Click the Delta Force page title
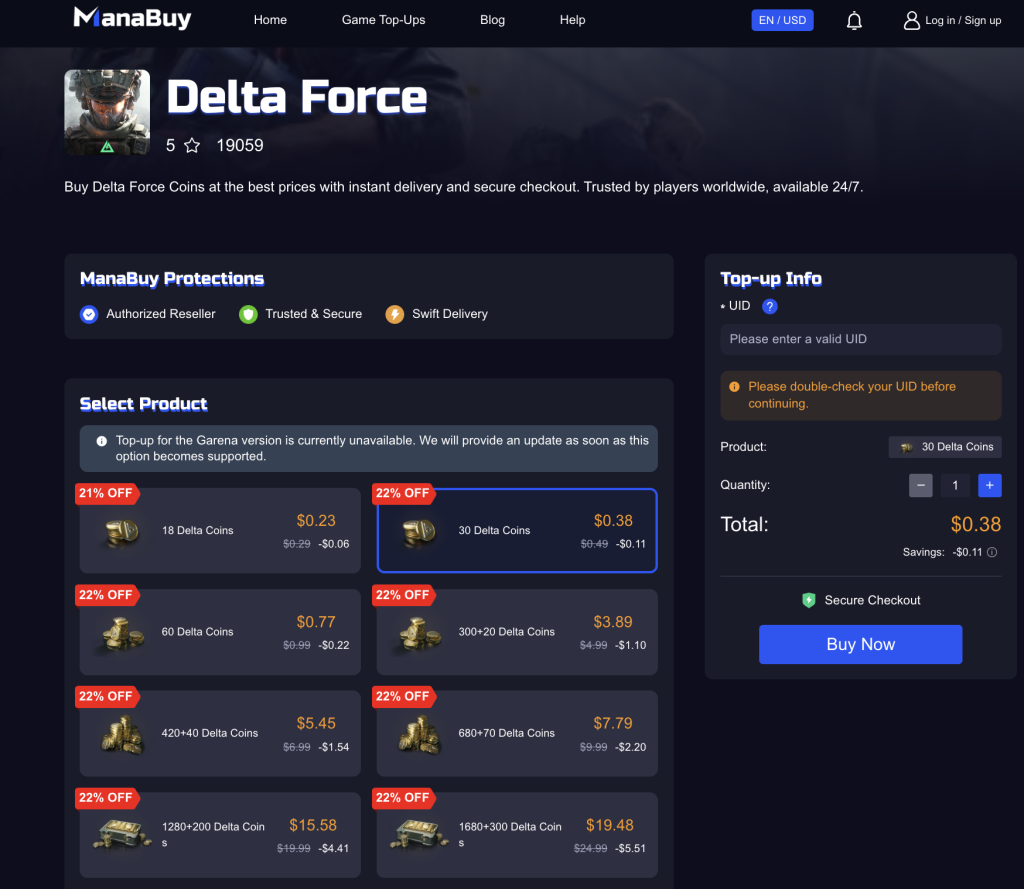This screenshot has width=1024, height=889. tap(297, 97)
